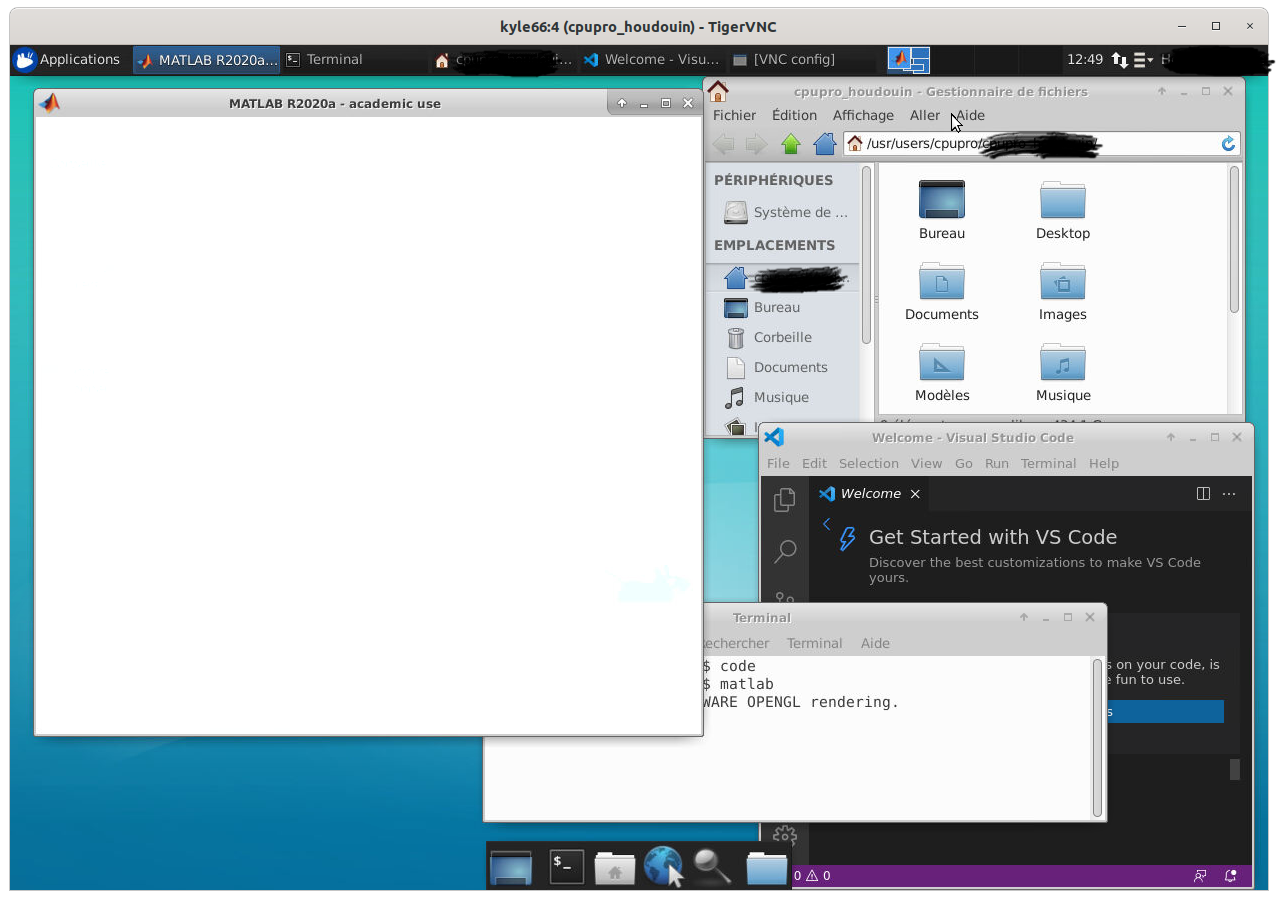Click the blue back chevron on Get Started page
1278x900 pixels.
(827, 524)
